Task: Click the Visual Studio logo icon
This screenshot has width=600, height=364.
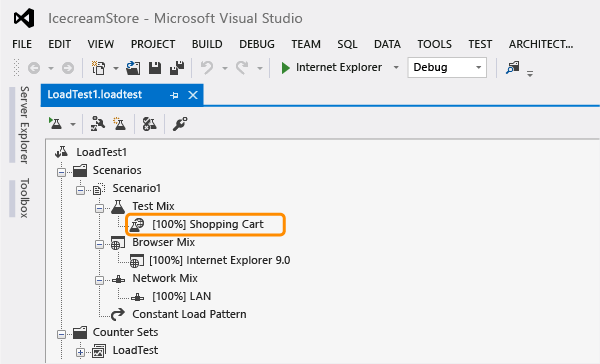Action: (24, 18)
